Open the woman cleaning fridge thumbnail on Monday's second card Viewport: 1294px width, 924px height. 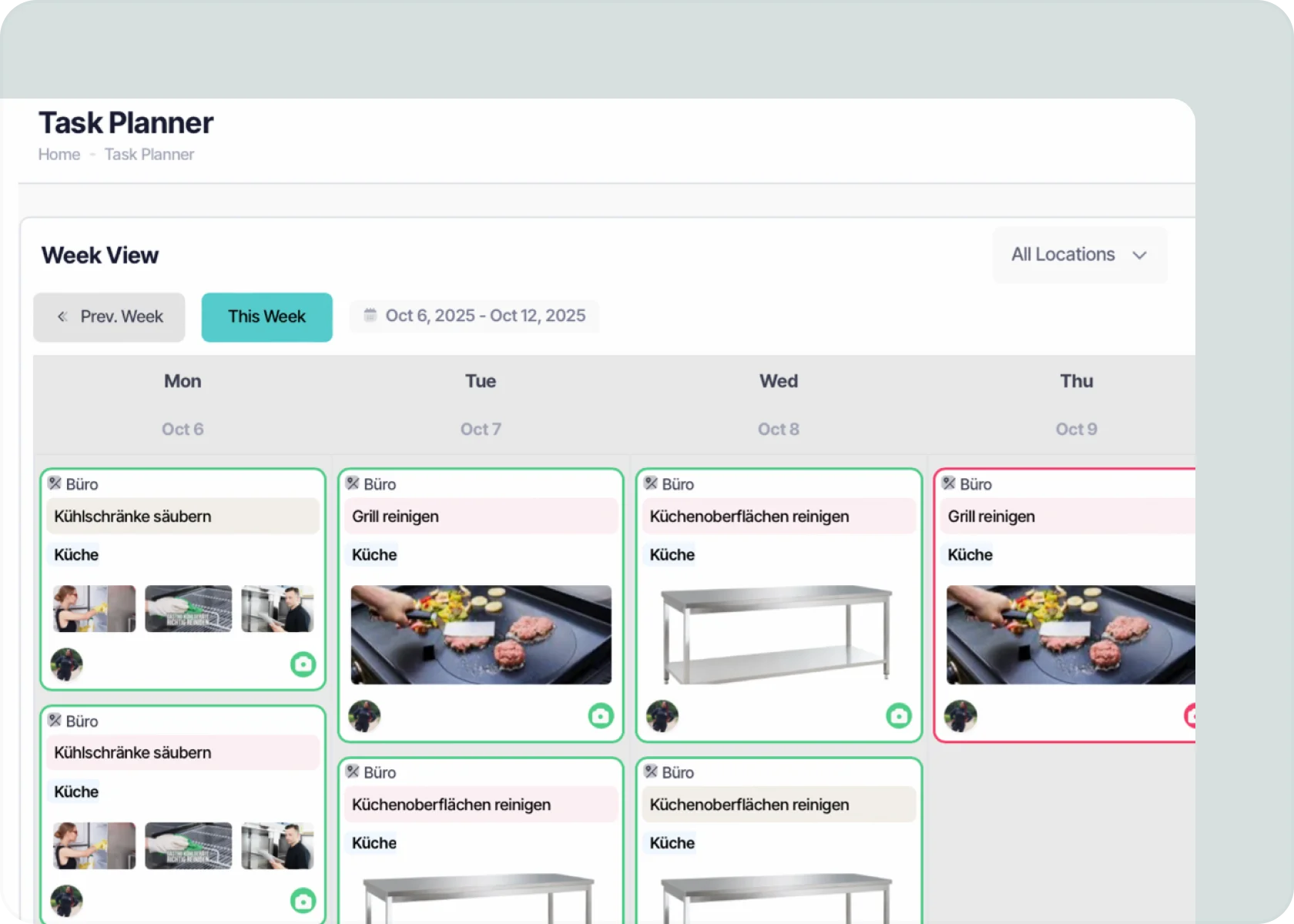[94, 845]
